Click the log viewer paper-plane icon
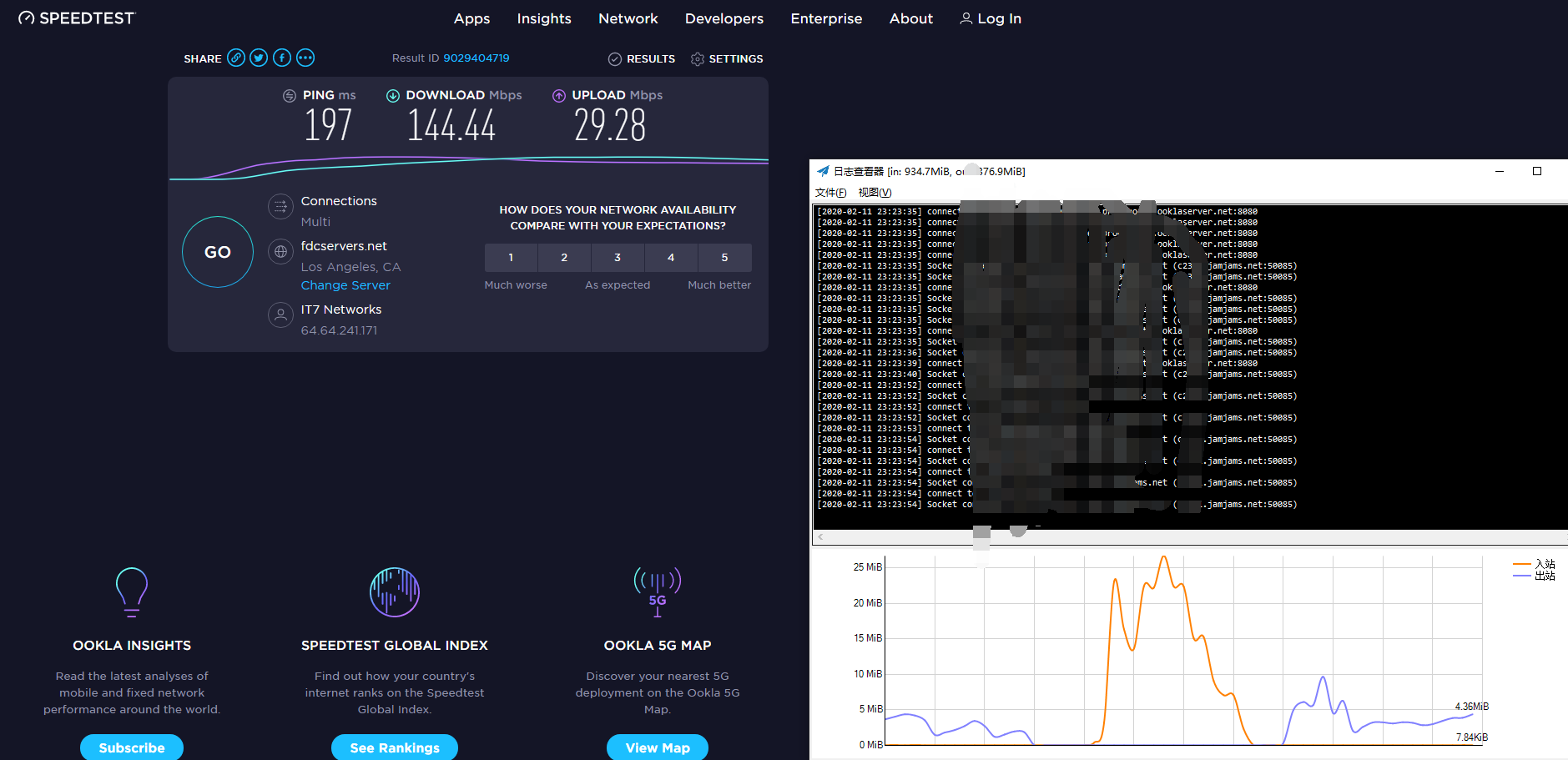This screenshot has width=1568, height=760. pos(823,171)
